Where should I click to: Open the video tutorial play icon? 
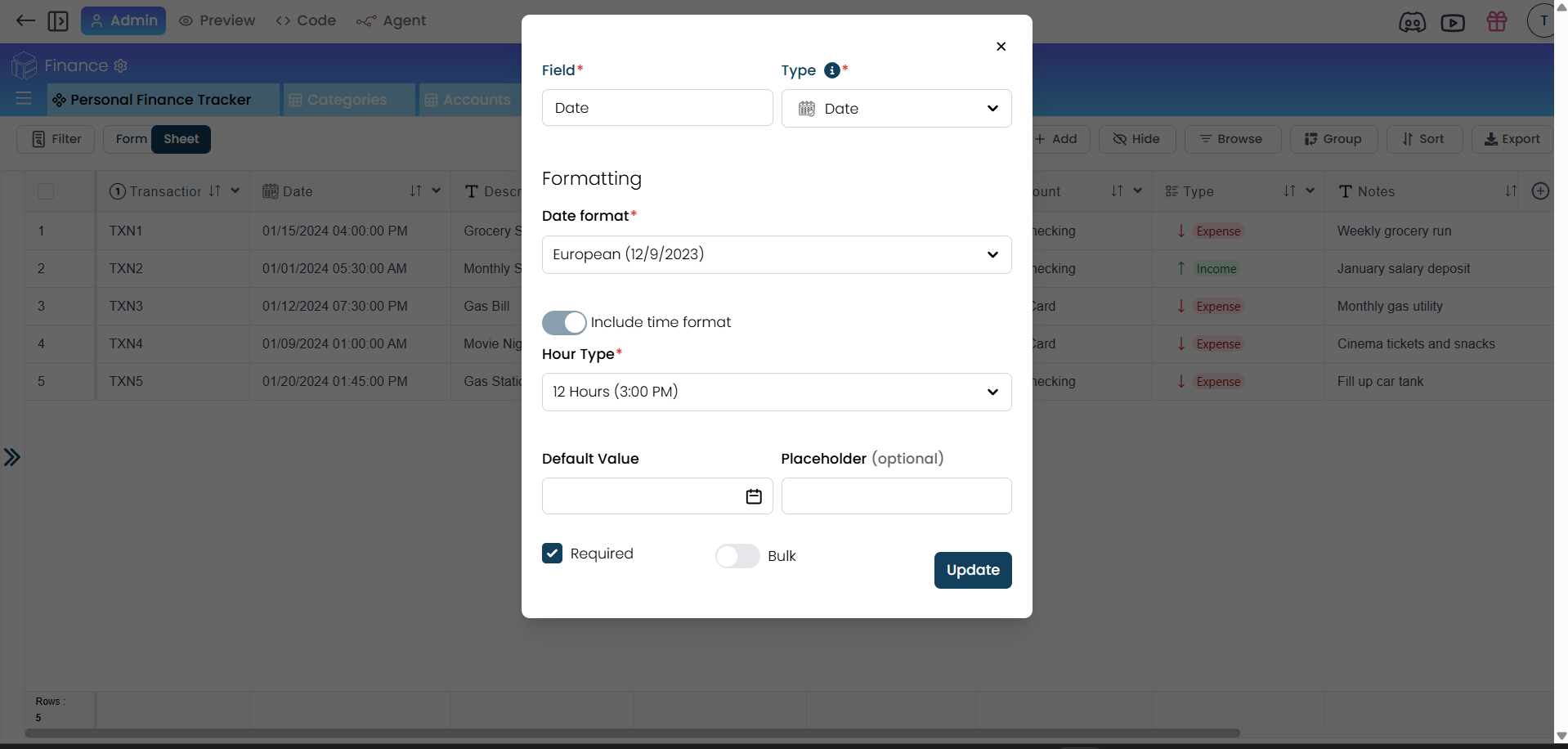coord(1452,22)
